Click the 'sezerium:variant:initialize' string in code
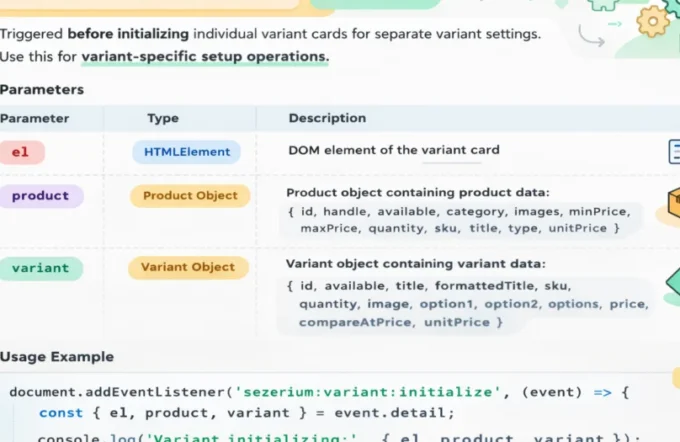This screenshot has height=442, width=680. point(367,392)
